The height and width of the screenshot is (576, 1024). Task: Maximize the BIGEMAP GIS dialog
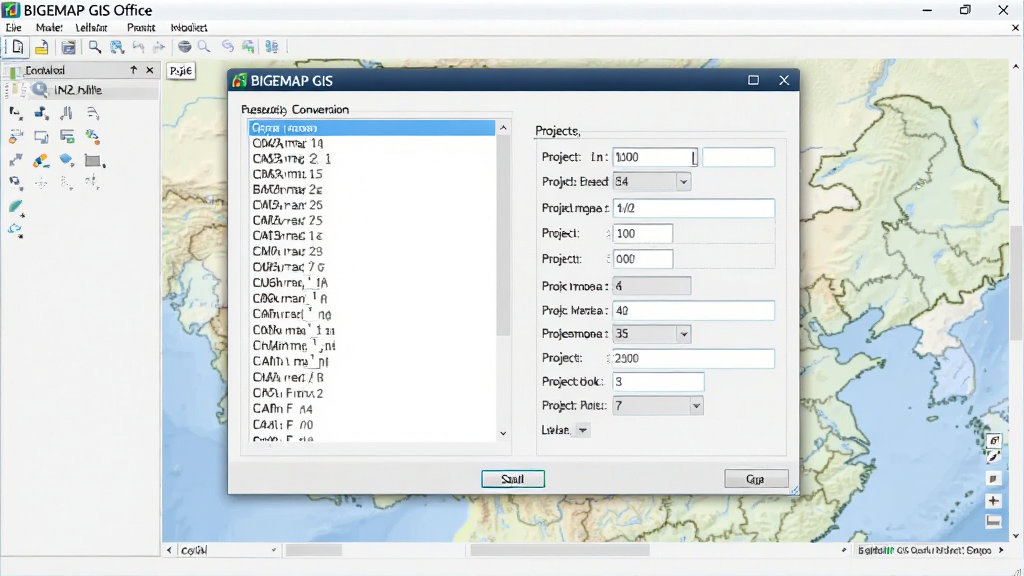(753, 80)
